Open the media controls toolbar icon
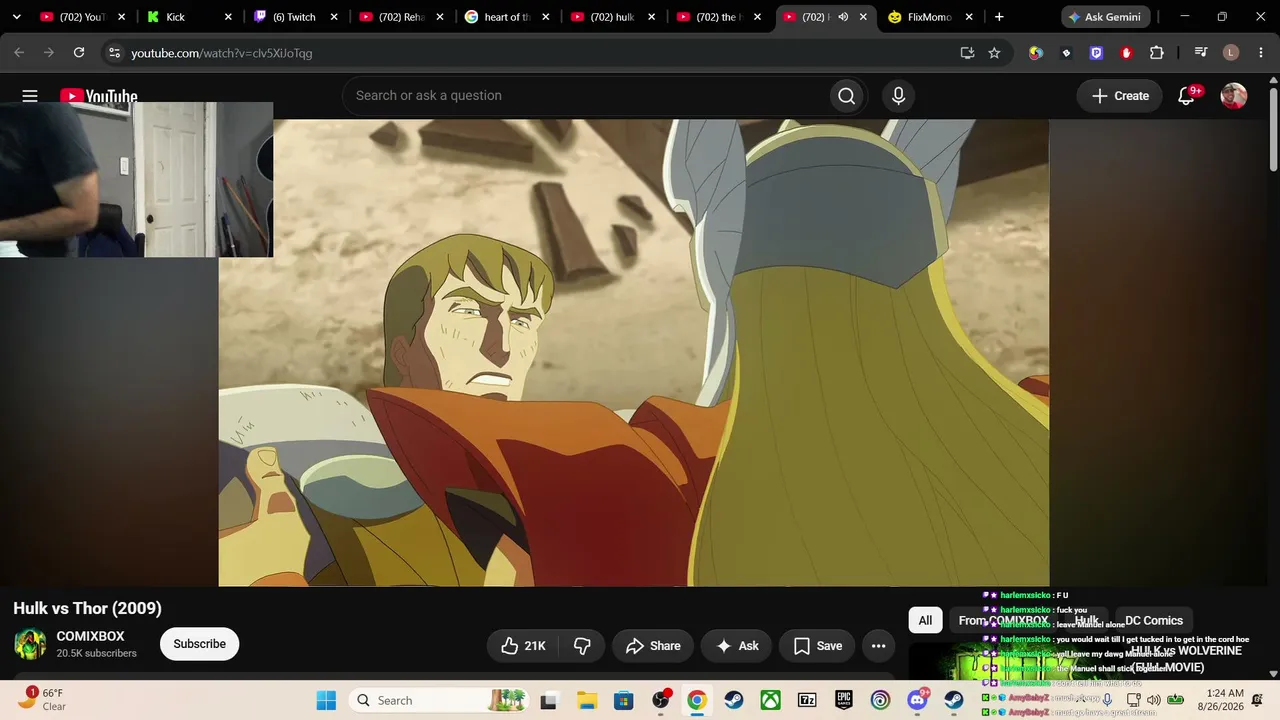This screenshot has width=1280, height=720. (x=1201, y=53)
